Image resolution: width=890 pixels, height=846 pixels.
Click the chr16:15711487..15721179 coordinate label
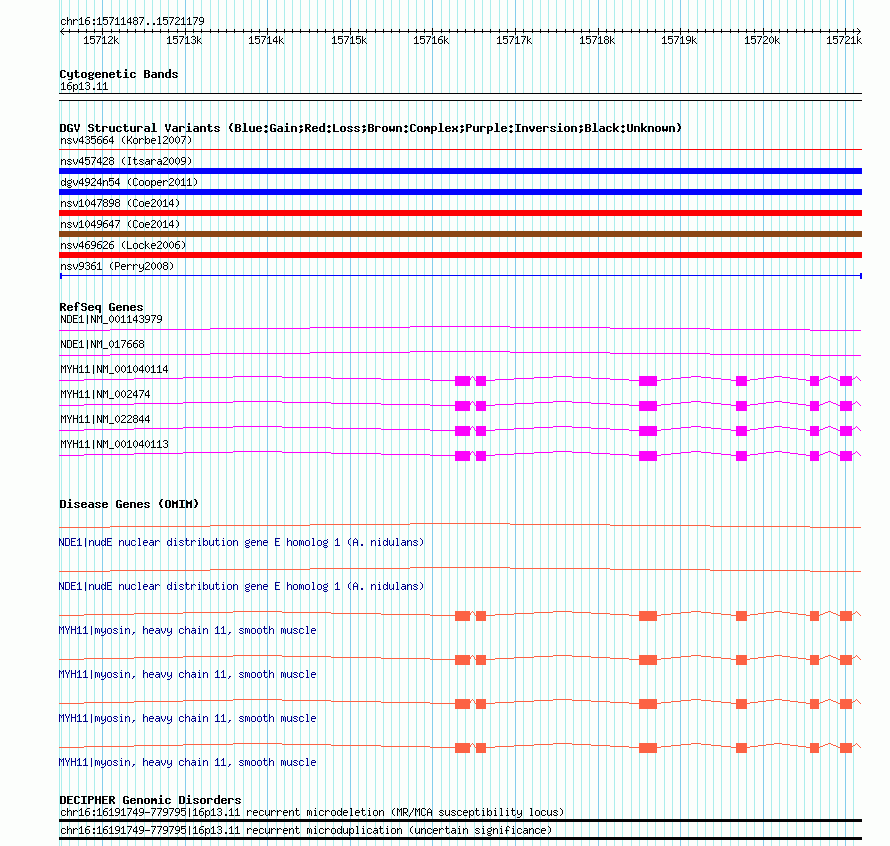132,21
